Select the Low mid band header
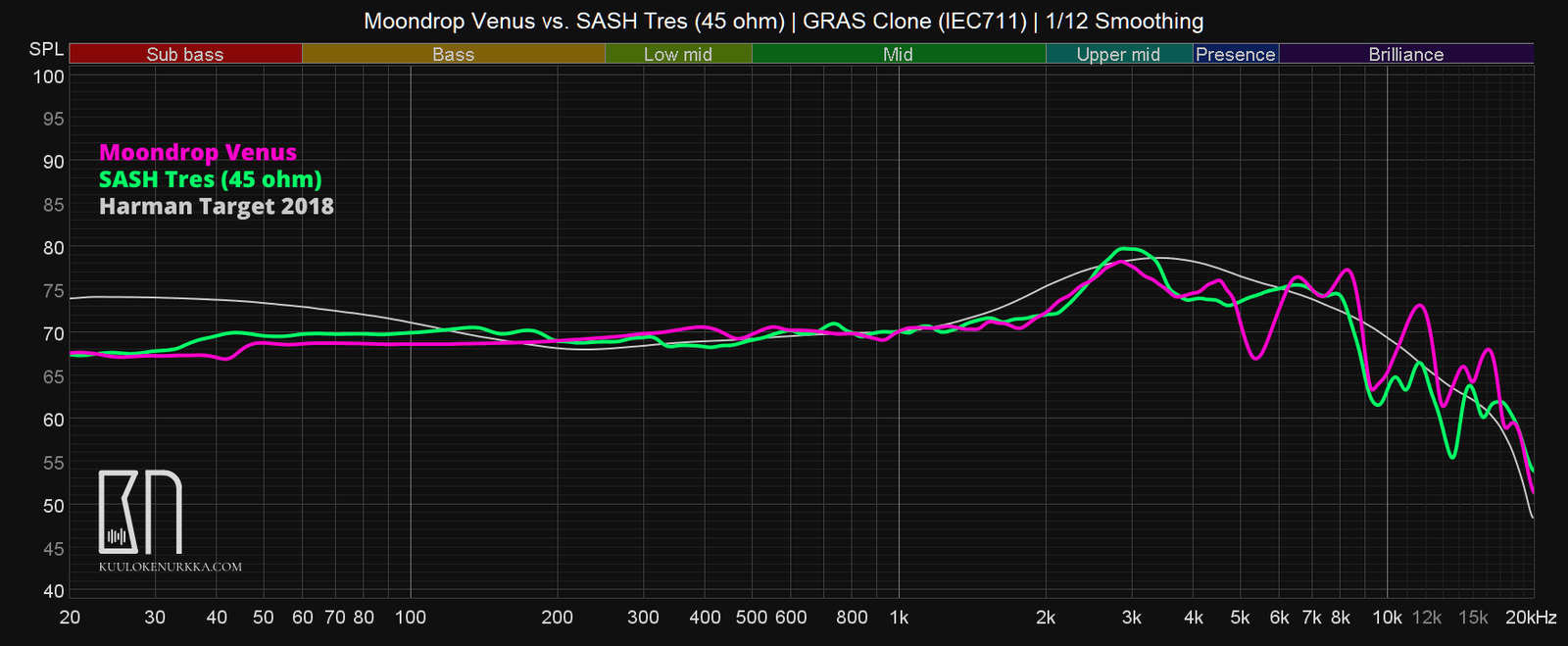The height and width of the screenshot is (646, 1568). (677, 54)
